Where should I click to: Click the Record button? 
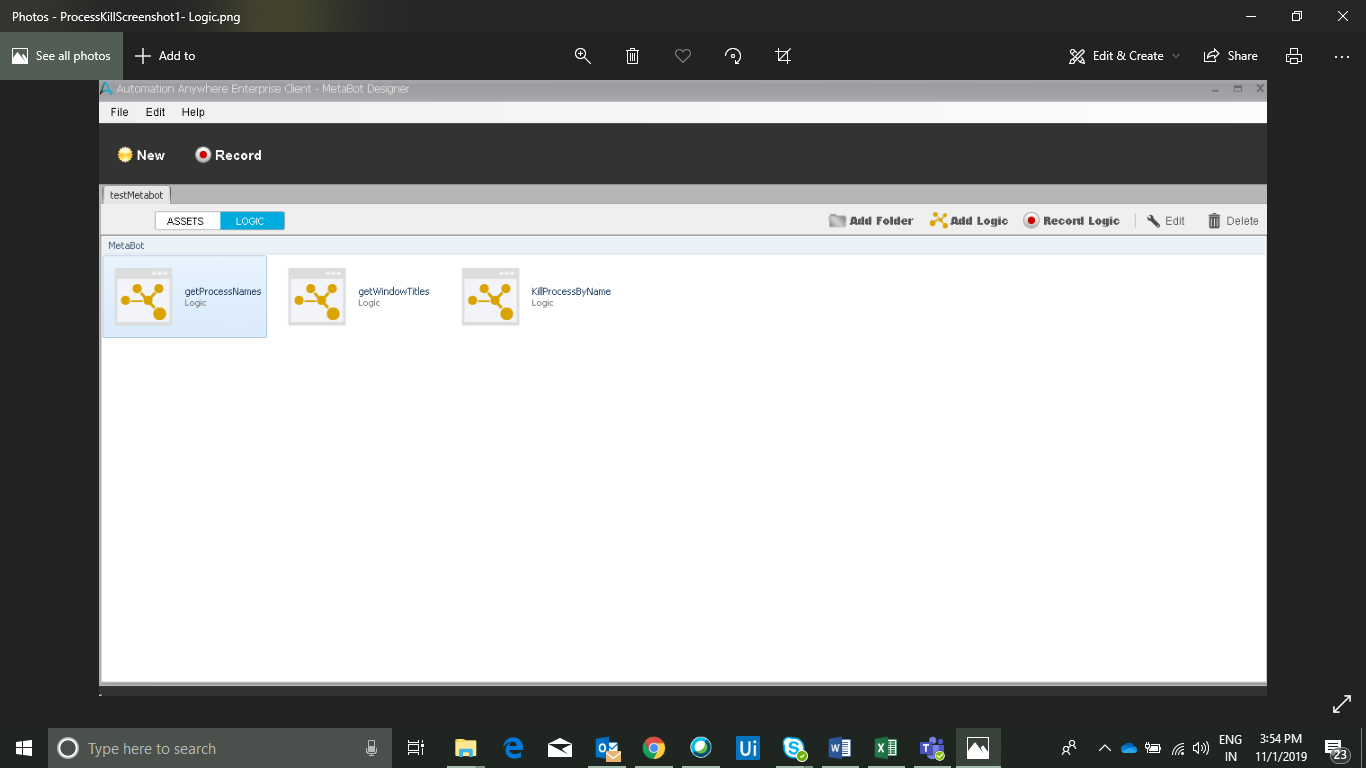pyautogui.click(x=228, y=155)
